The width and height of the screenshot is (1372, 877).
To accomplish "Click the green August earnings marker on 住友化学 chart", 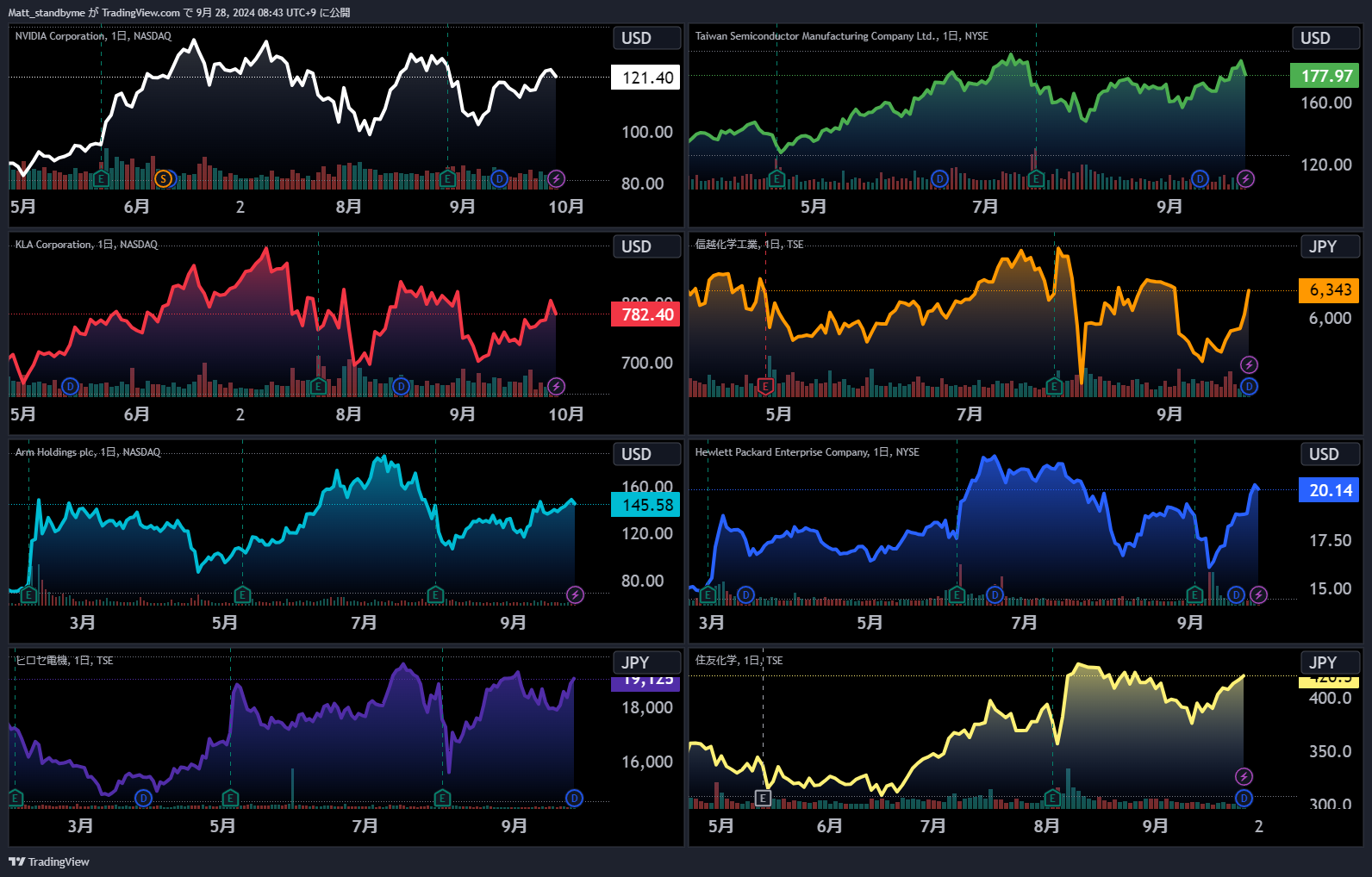I will (1052, 799).
